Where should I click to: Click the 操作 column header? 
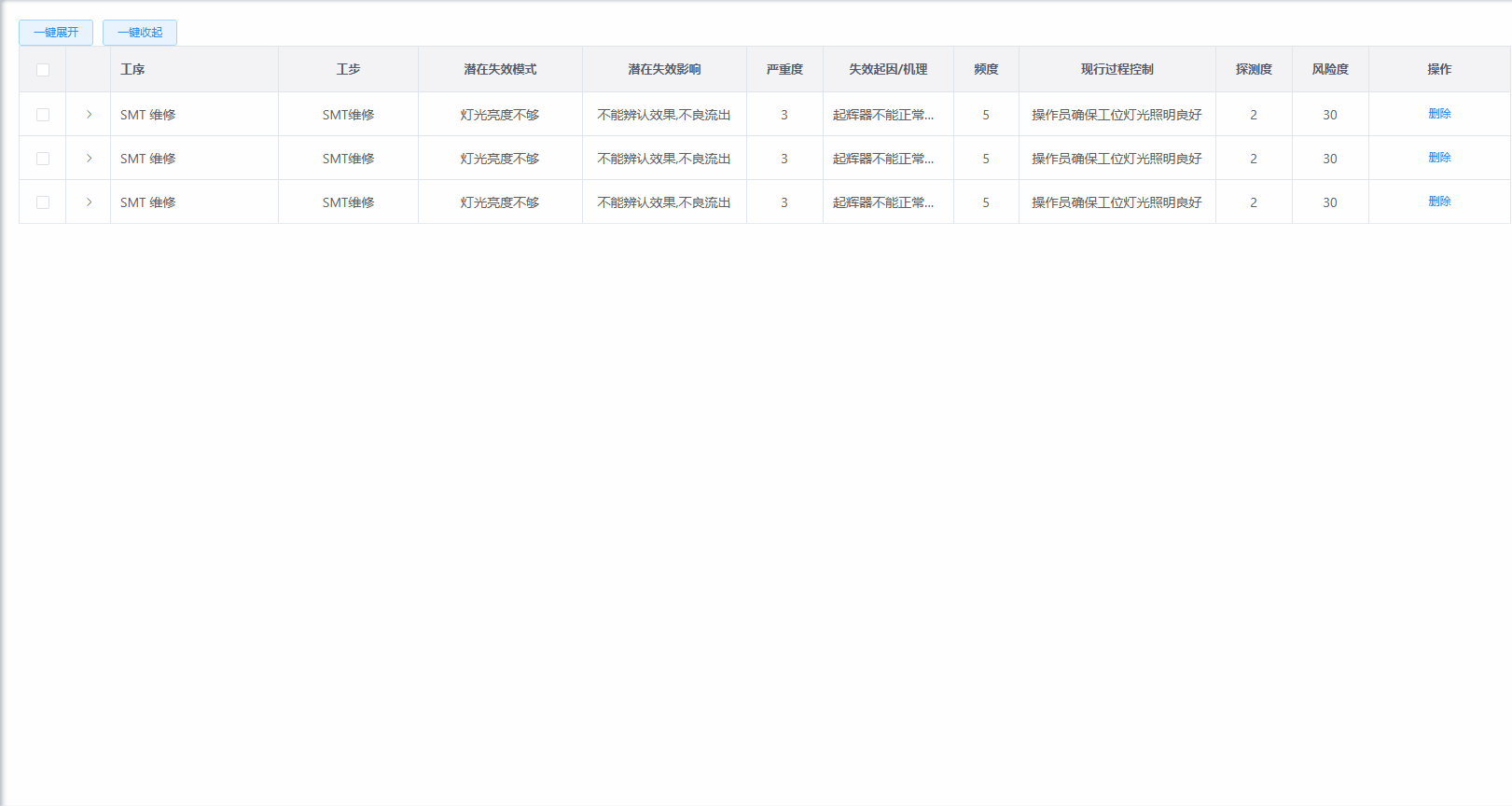(1439, 69)
